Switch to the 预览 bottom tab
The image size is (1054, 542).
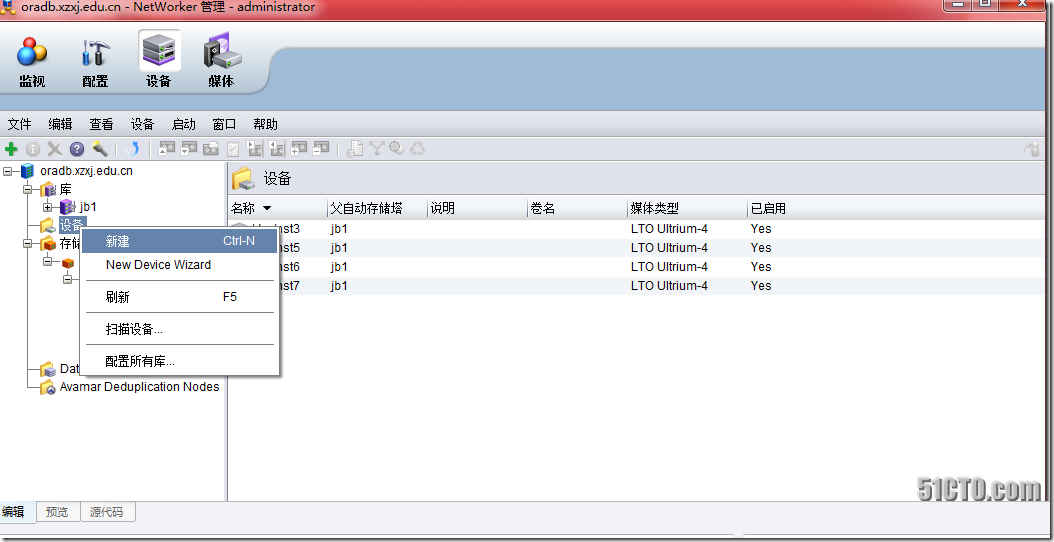pyautogui.click(x=57, y=512)
